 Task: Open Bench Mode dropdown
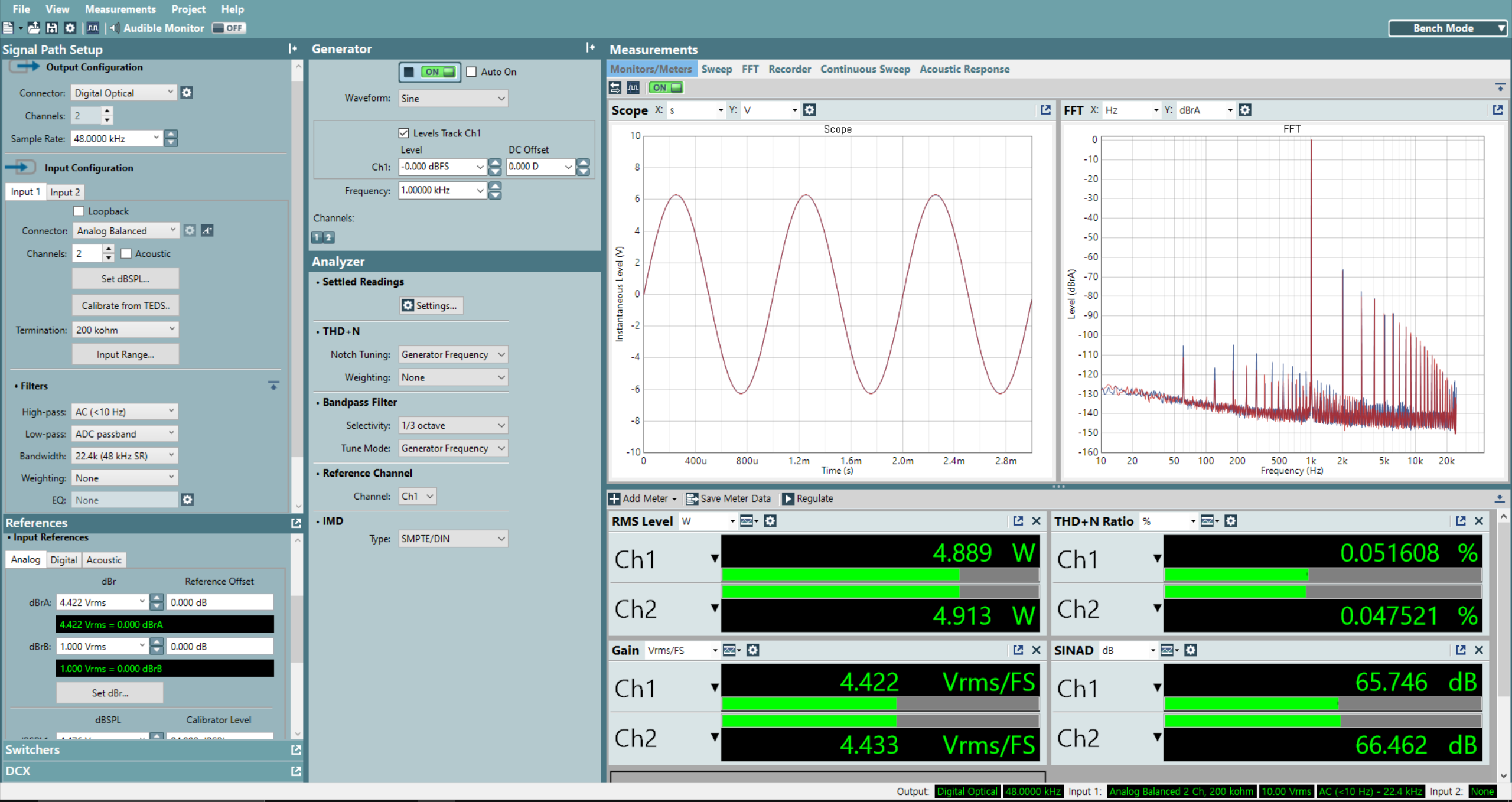(x=1448, y=28)
